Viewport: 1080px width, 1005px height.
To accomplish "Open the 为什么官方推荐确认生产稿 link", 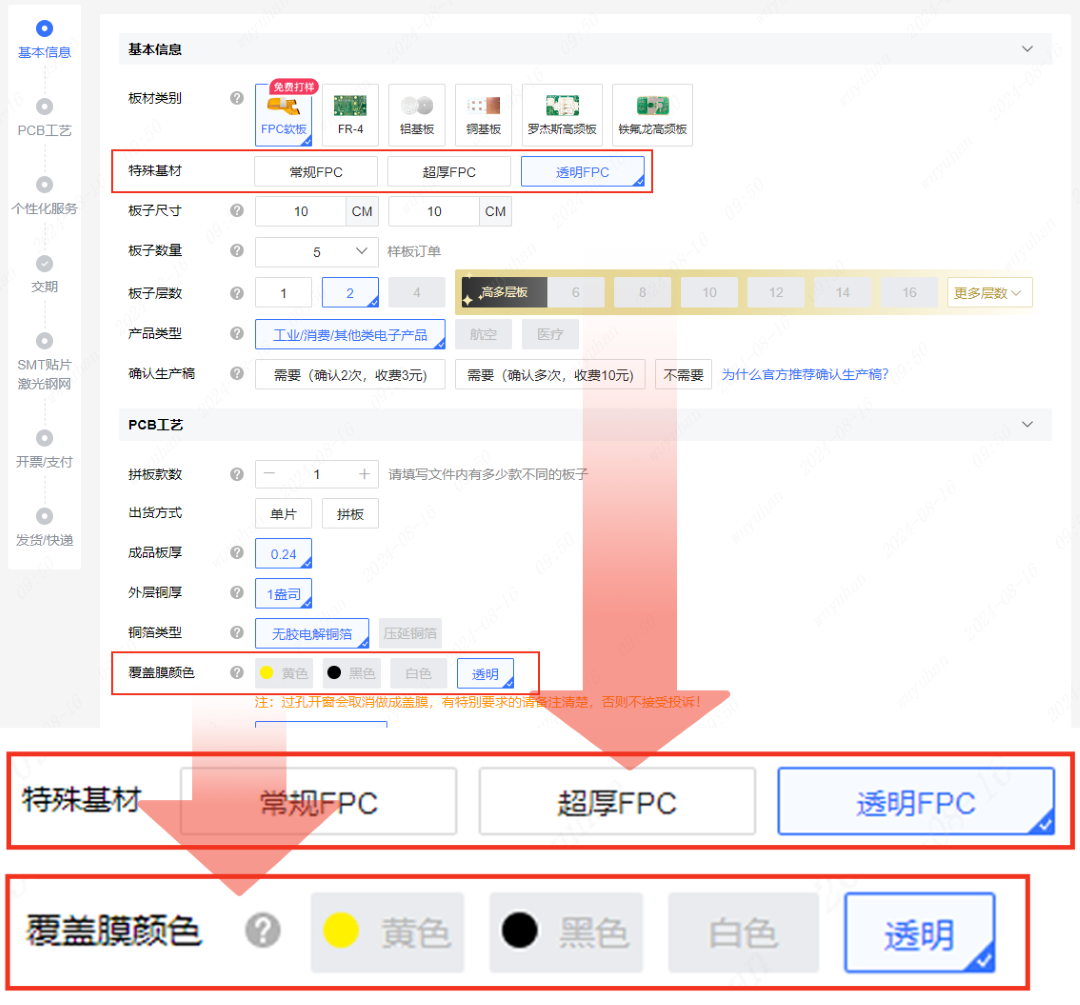I will coord(805,375).
